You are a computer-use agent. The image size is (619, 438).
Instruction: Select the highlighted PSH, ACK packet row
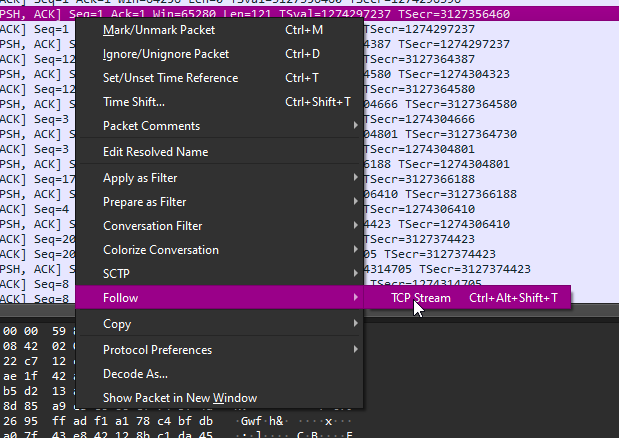(310, 14)
